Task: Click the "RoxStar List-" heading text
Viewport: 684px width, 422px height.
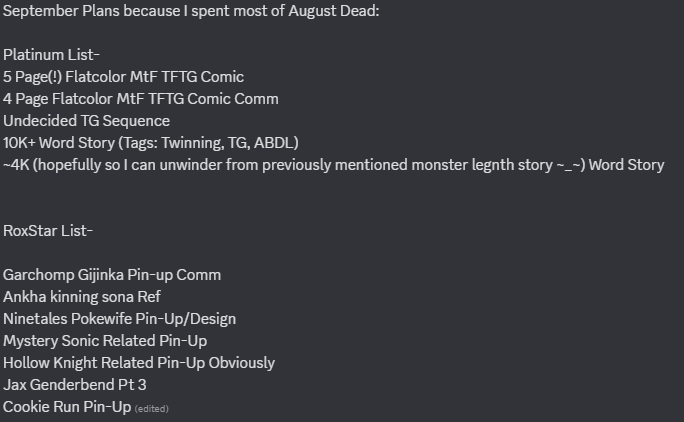Action: click(x=48, y=231)
